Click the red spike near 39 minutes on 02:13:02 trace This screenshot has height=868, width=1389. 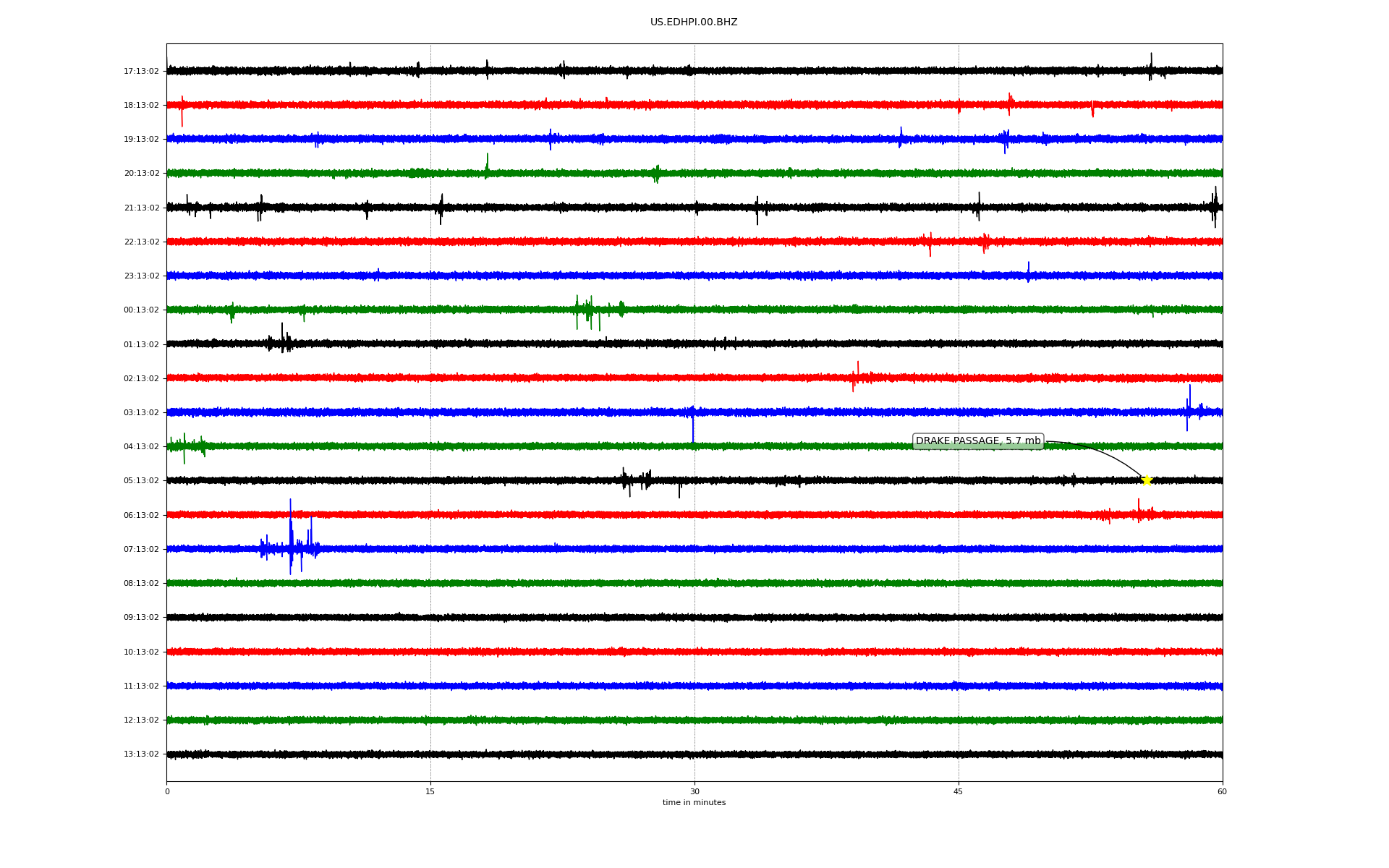coord(857,376)
